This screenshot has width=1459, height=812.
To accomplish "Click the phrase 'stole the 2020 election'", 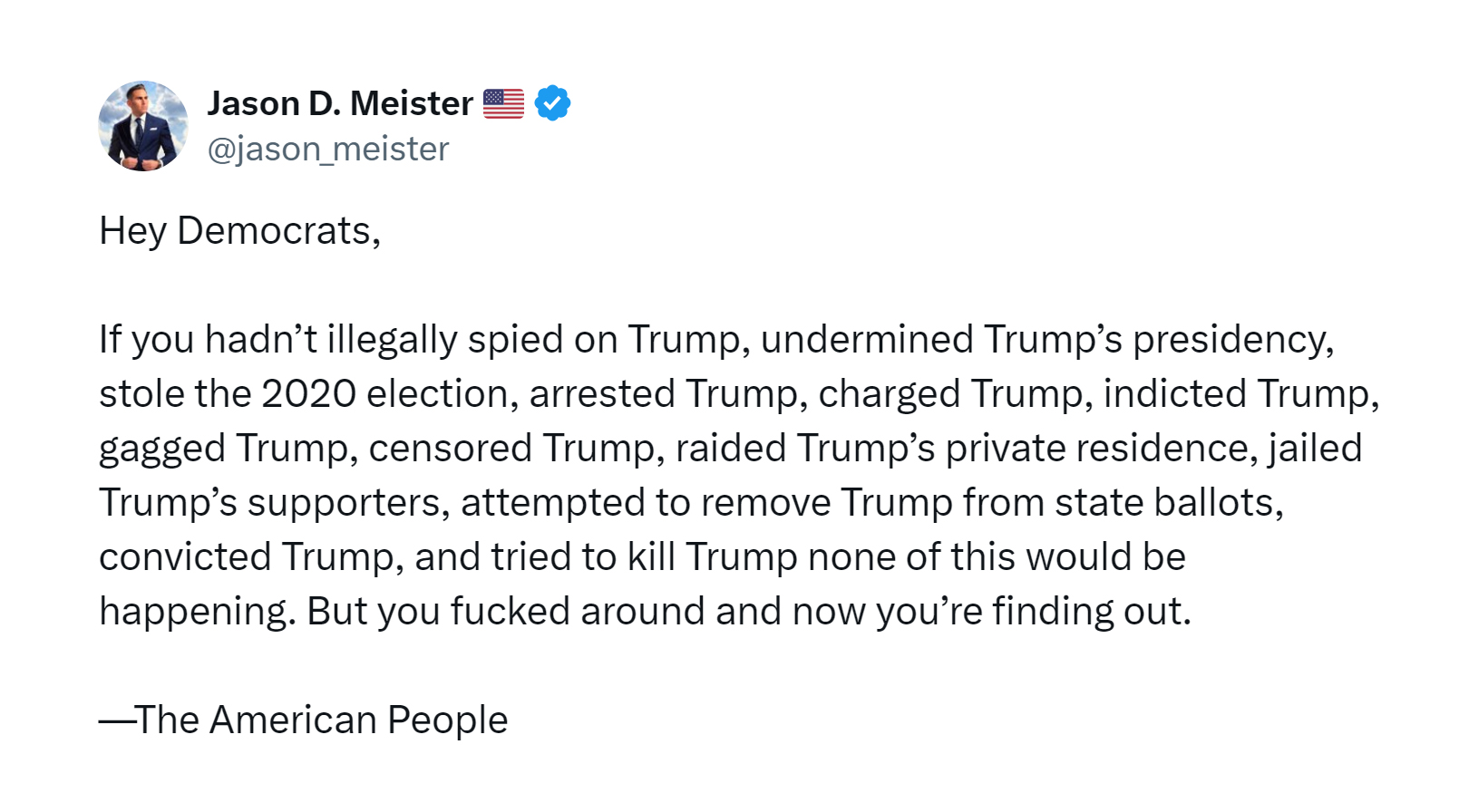I will click(304, 394).
